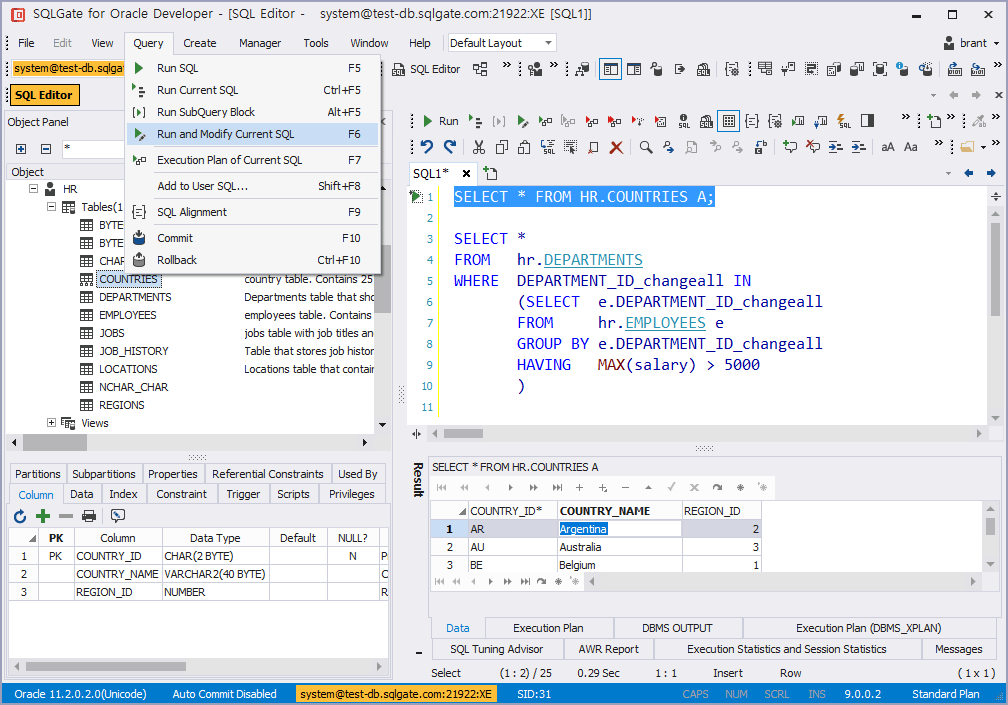Open the Default Layout dropdown
This screenshot has height=705, width=1008.
point(548,43)
